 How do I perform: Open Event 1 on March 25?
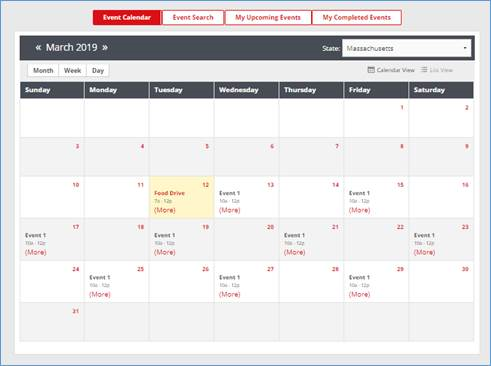click(99, 277)
